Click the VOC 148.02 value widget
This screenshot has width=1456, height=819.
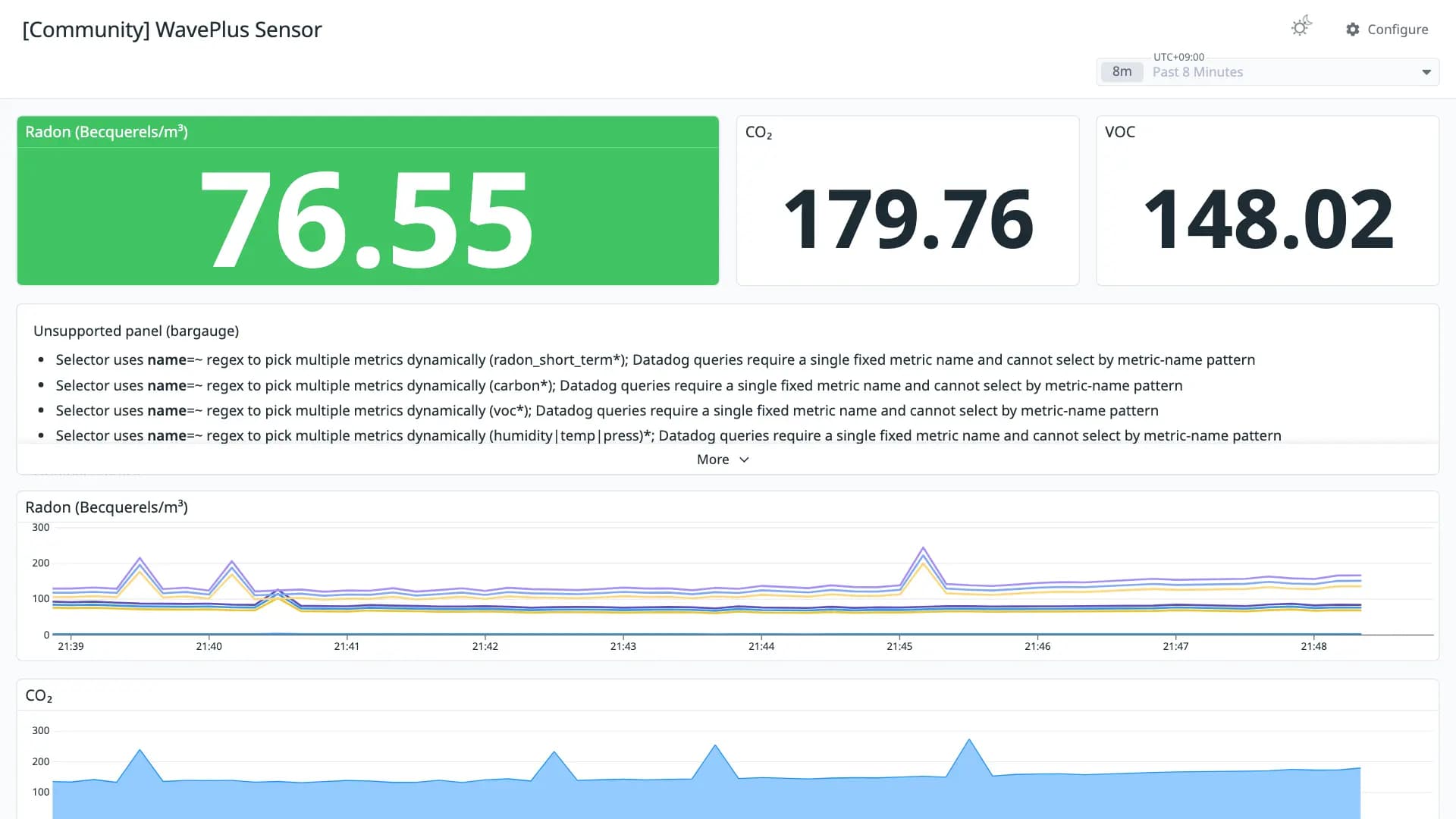1267,201
